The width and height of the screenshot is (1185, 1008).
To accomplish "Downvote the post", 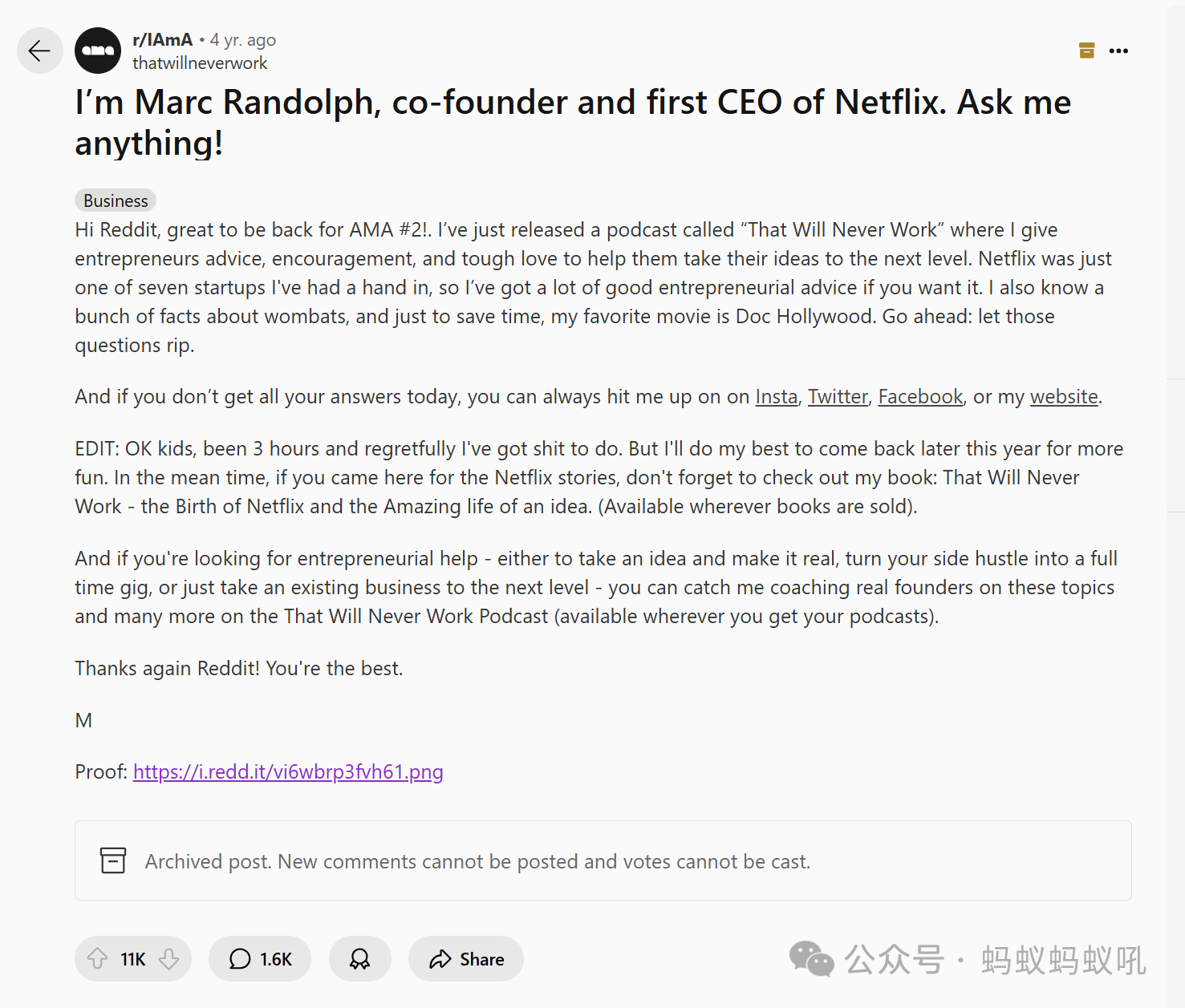I will click(168, 959).
